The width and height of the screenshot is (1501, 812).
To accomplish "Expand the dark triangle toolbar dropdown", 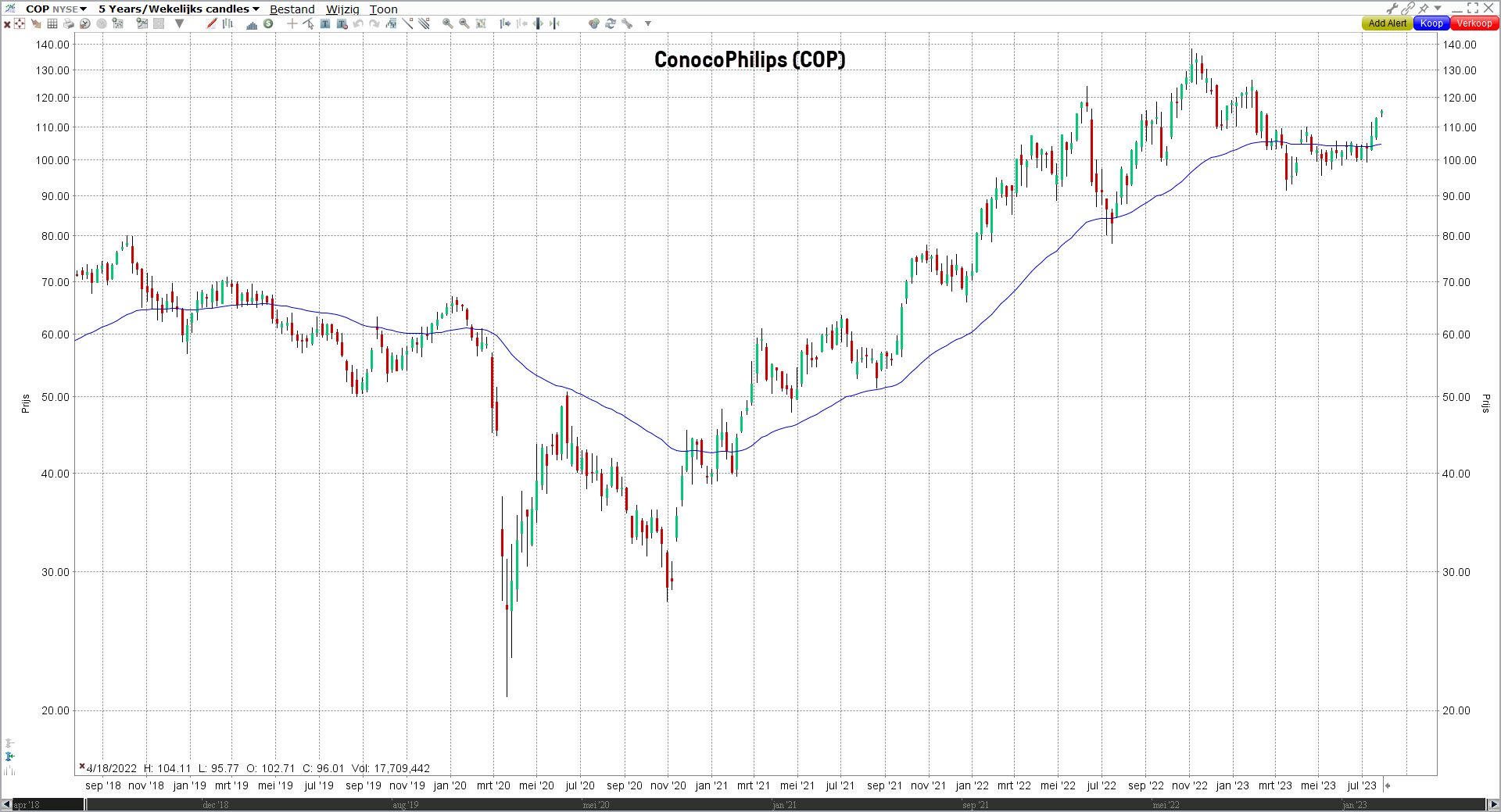I will tap(180, 23).
